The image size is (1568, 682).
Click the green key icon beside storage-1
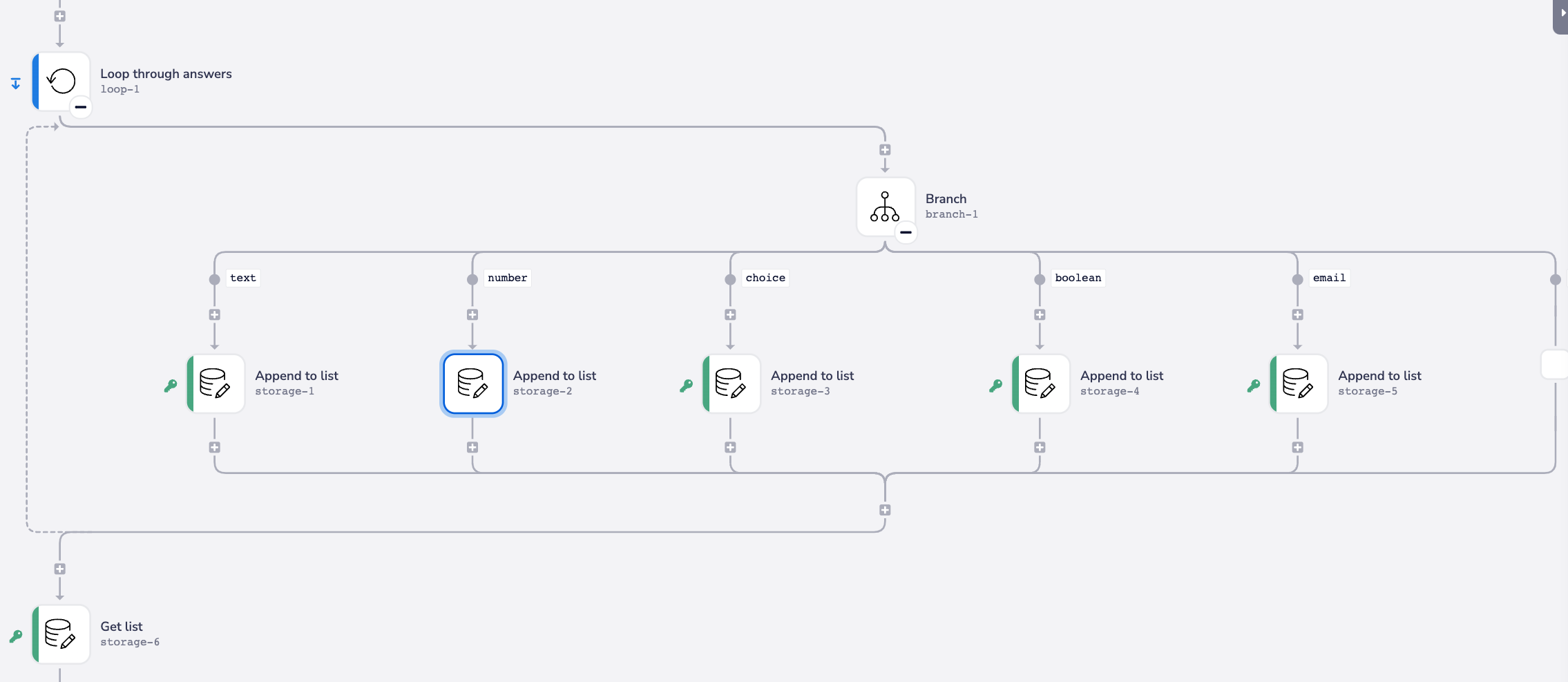click(171, 385)
